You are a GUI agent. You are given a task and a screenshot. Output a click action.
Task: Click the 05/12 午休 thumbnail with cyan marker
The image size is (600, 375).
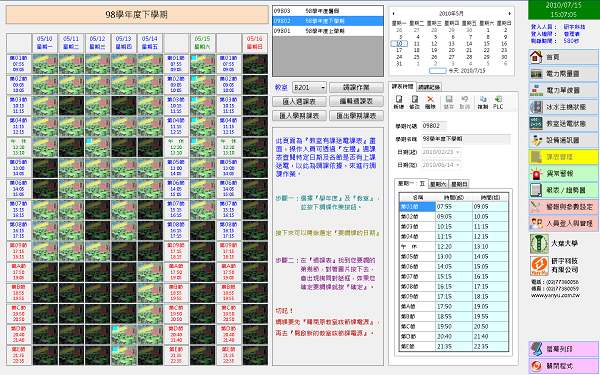pyautogui.click(x=98, y=147)
